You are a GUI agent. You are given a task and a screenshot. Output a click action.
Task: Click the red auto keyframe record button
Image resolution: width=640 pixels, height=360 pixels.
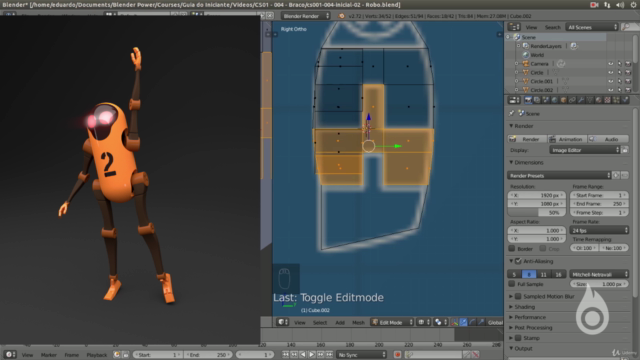click(x=397, y=355)
